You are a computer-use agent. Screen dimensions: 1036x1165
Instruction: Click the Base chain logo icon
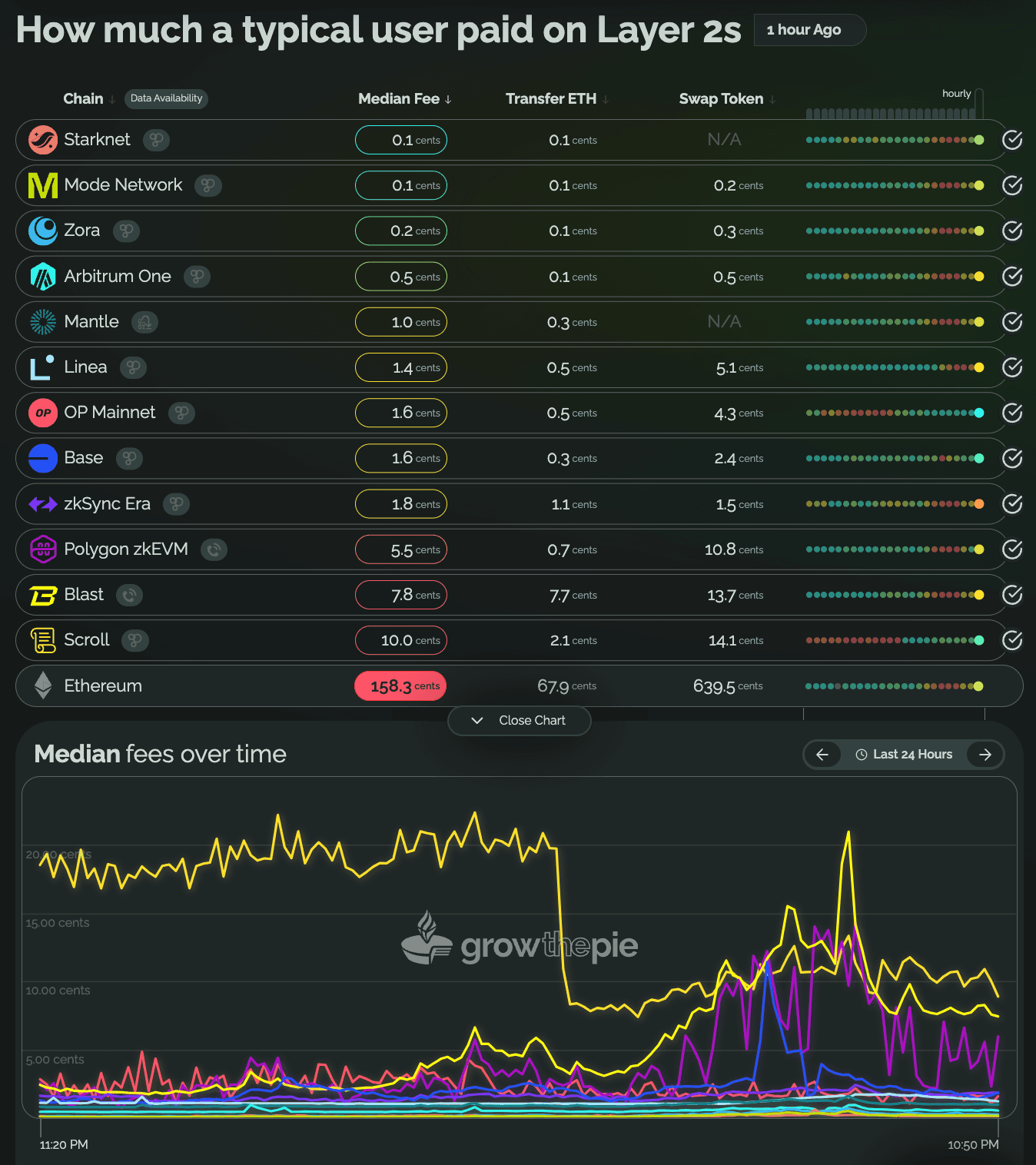(43, 458)
